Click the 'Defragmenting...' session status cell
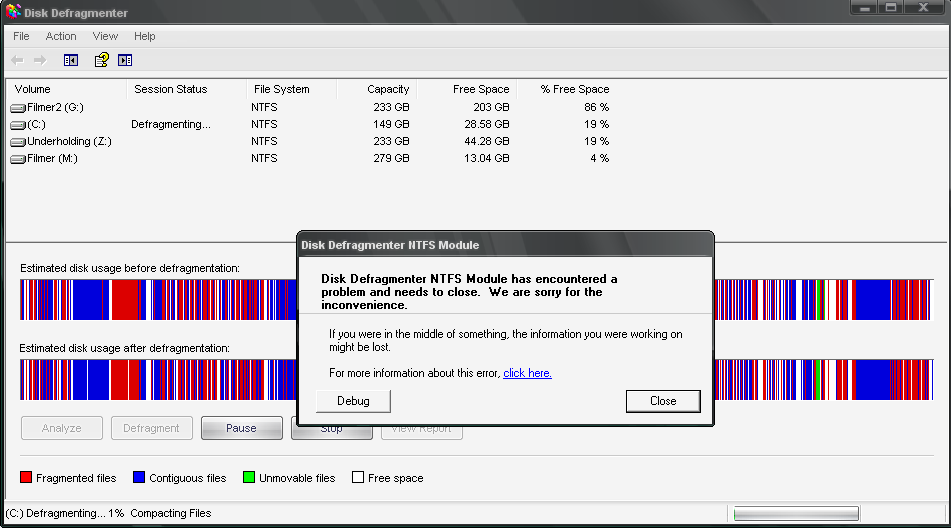This screenshot has width=951, height=528. pyautogui.click(x=171, y=124)
